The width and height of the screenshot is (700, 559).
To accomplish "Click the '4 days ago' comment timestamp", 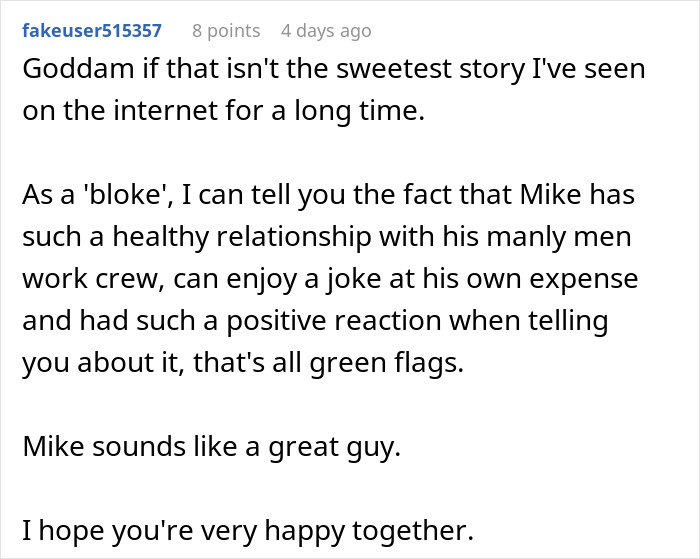I will coord(326,31).
